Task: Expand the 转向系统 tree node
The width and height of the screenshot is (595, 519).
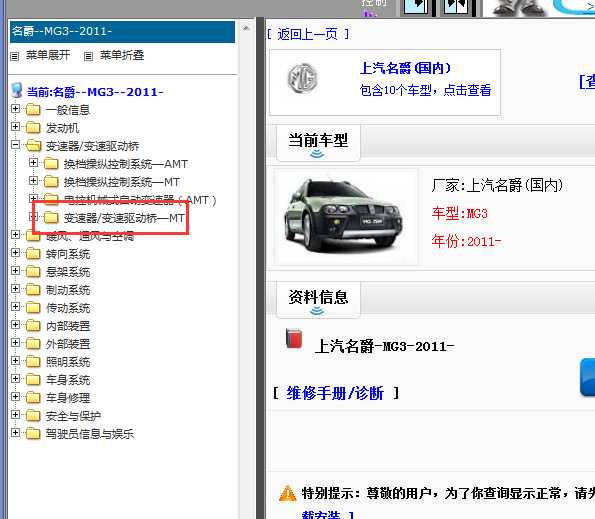Action: pyautogui.click(x=15, y=252)
